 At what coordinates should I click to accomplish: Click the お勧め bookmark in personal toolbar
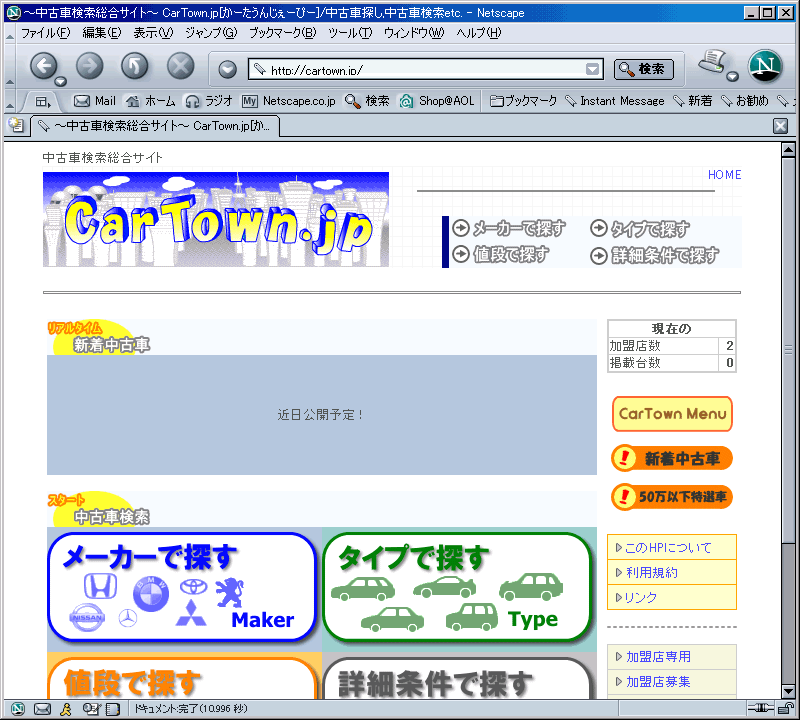745,101
